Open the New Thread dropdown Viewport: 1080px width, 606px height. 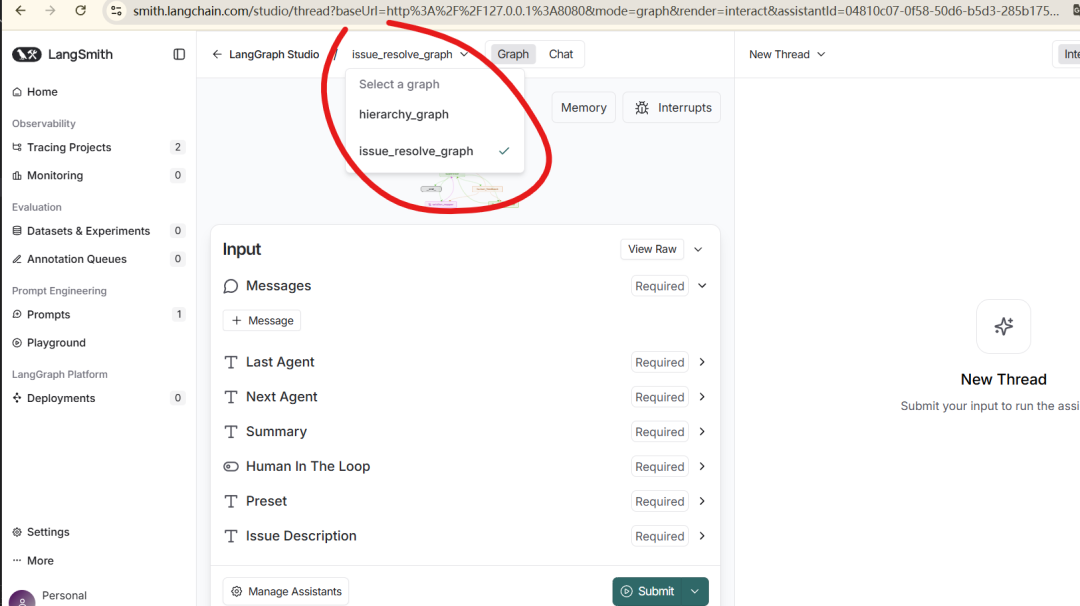(787, 54)
